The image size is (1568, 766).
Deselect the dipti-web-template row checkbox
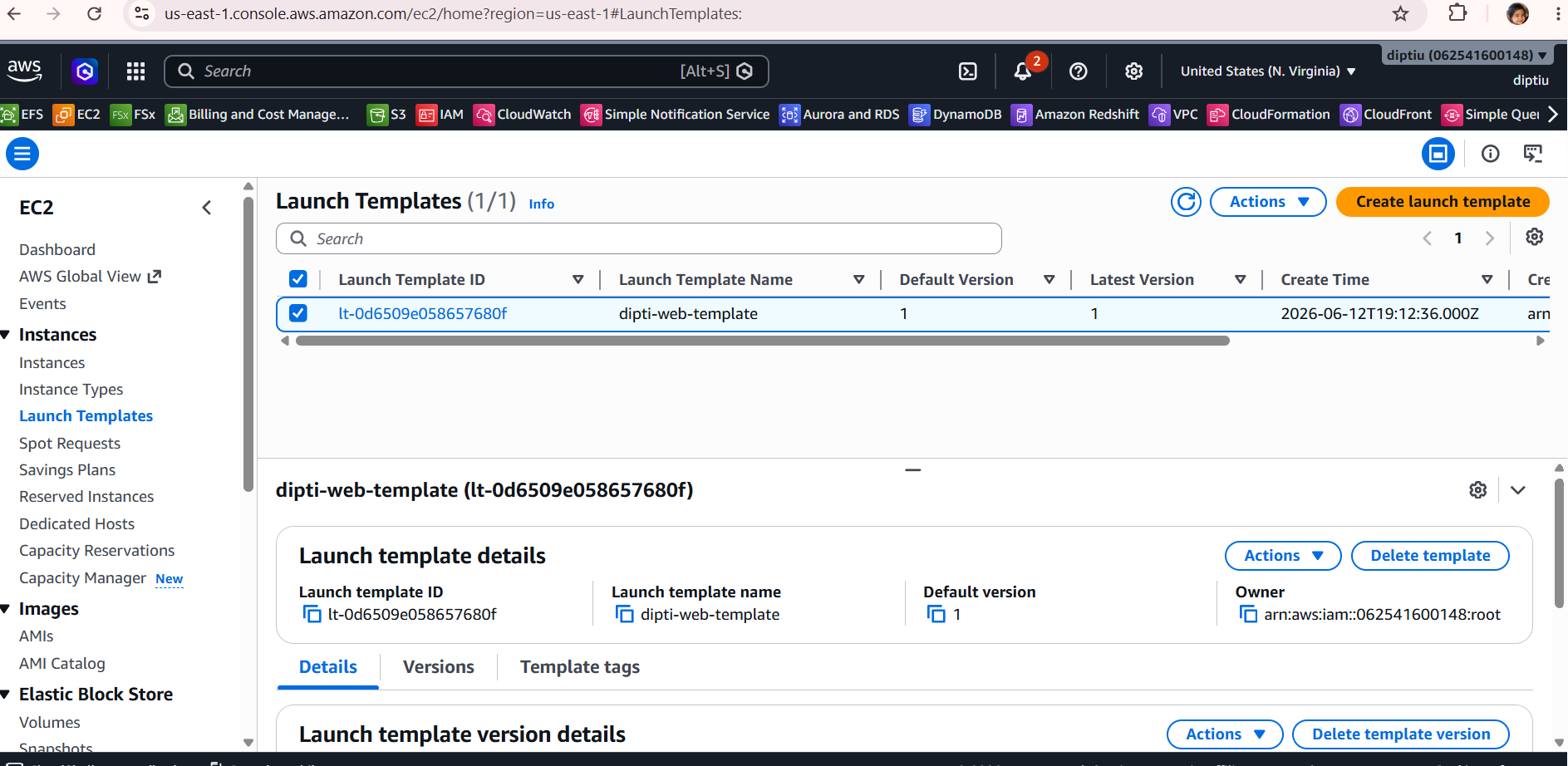pos(298,313)
